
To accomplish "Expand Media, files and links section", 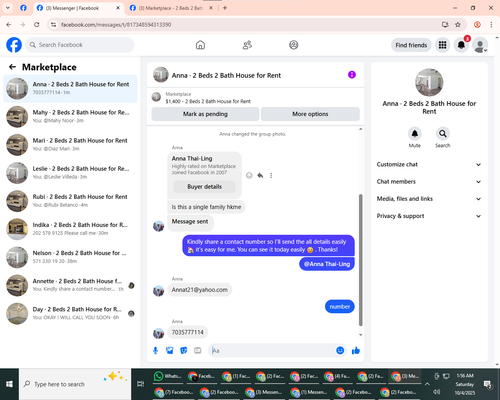I will point(429,199).
